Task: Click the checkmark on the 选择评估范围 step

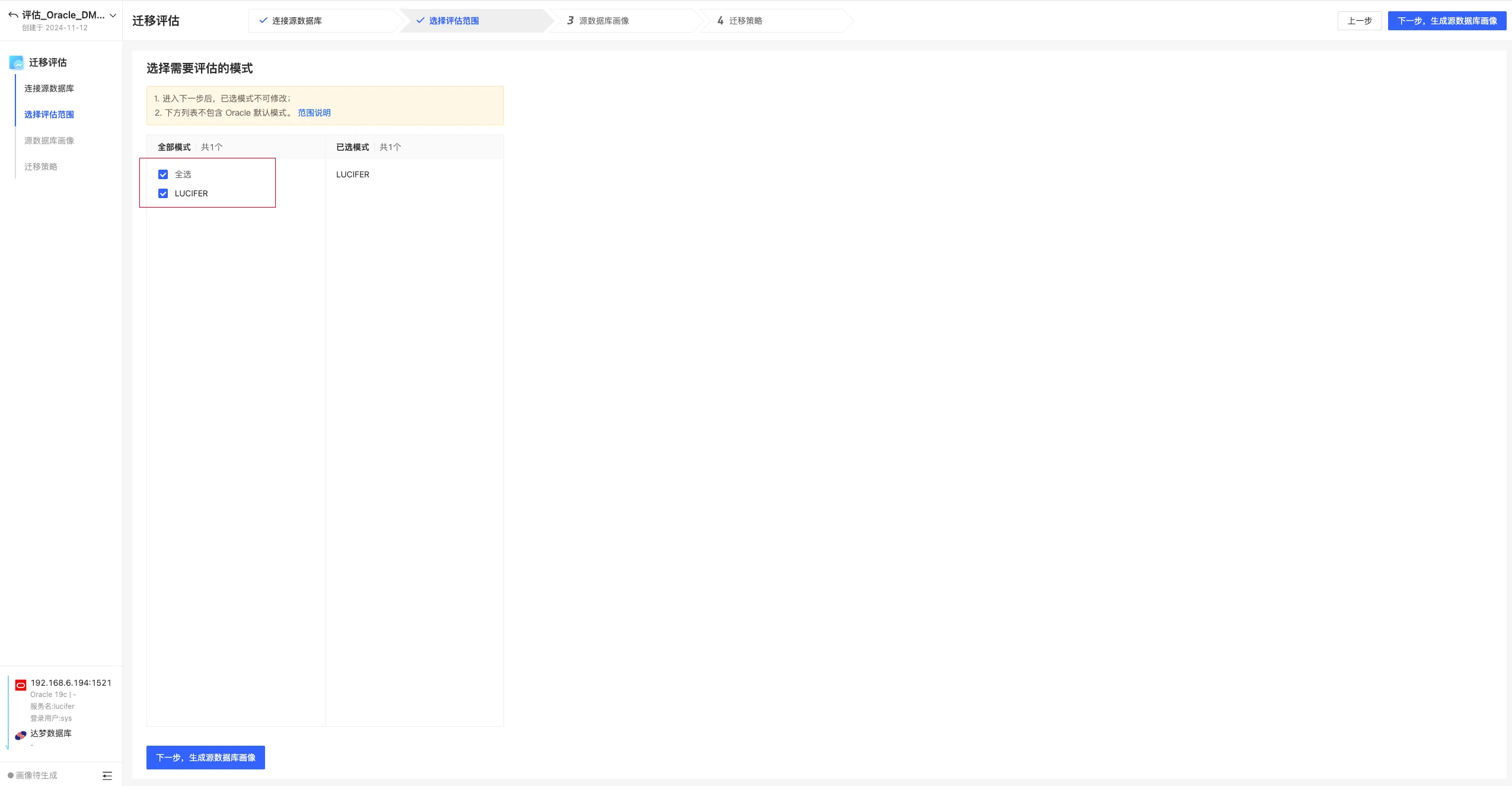Action: pyautogui.click(x=420, y=21)
